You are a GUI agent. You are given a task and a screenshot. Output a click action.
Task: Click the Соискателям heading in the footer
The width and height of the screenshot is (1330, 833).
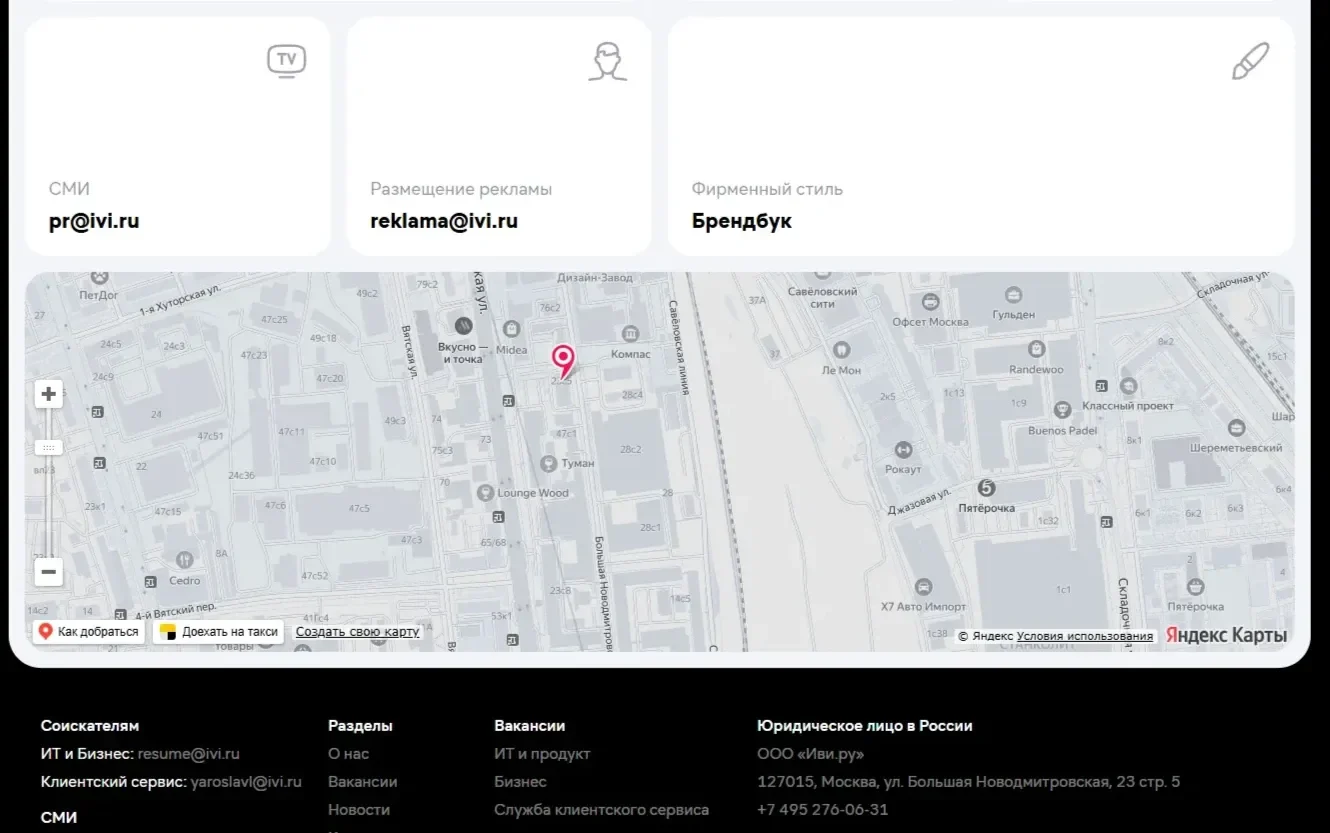(x=90, y=726)
